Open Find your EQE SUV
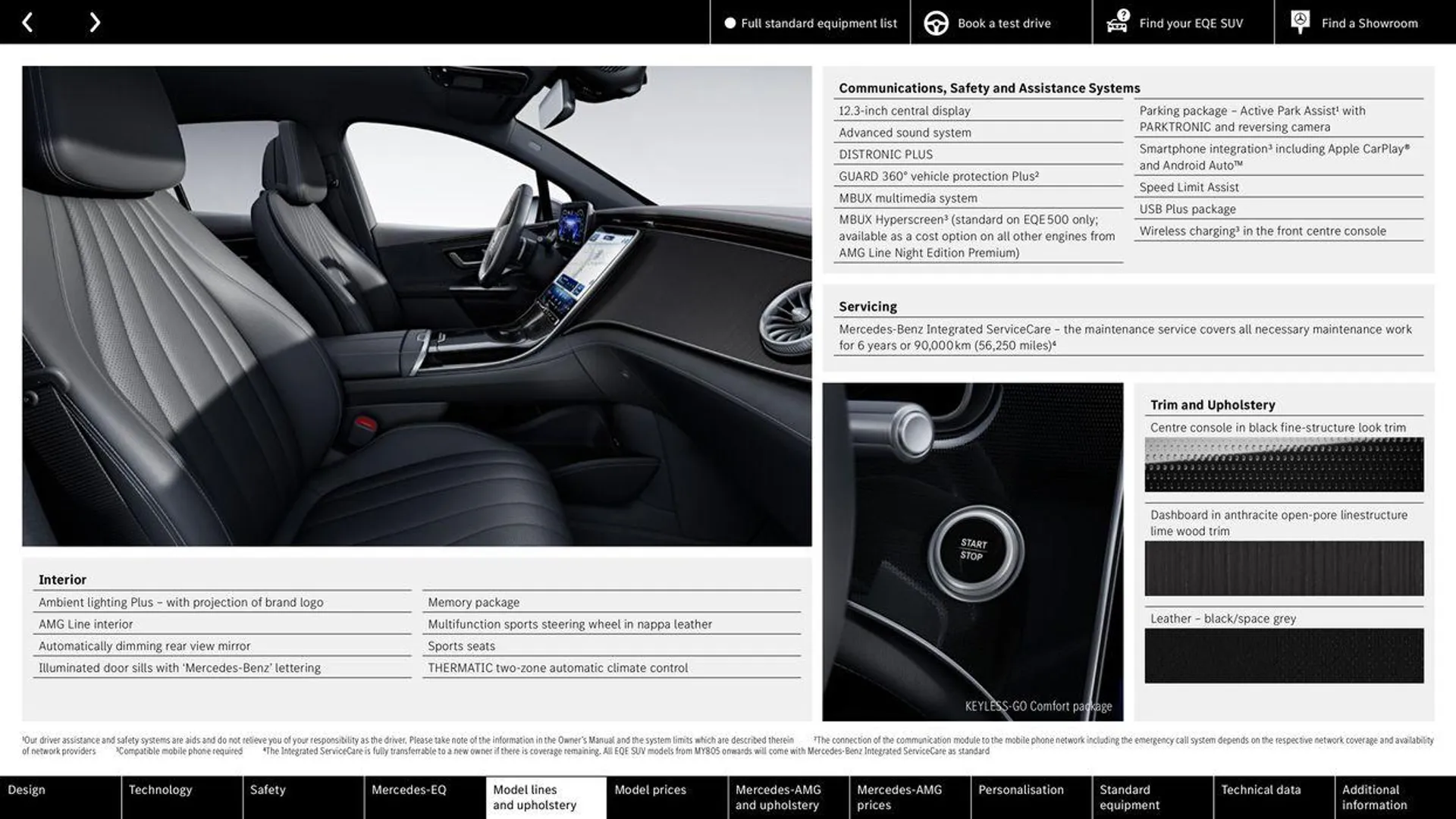This screenshot has height=819, width=1456. click(x=1183, y=23)
